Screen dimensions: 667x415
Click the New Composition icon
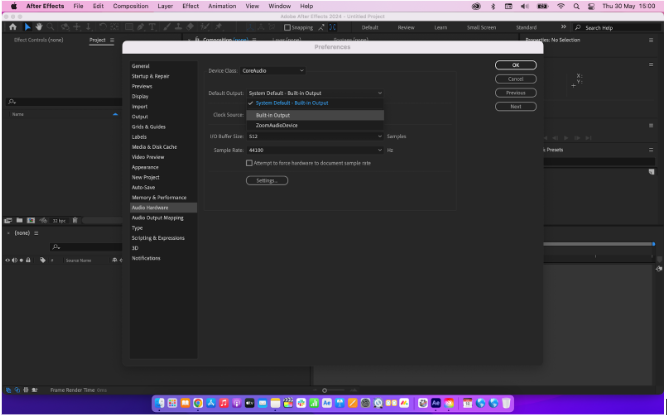point(31,221)
